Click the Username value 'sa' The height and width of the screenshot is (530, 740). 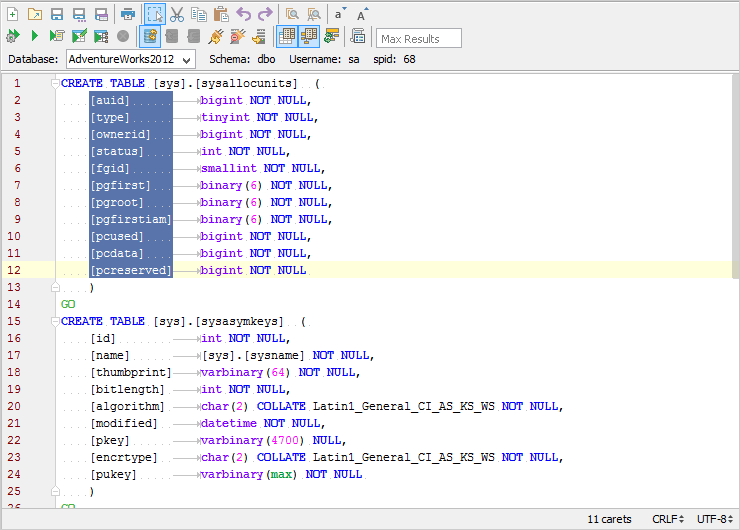(354, 59)
